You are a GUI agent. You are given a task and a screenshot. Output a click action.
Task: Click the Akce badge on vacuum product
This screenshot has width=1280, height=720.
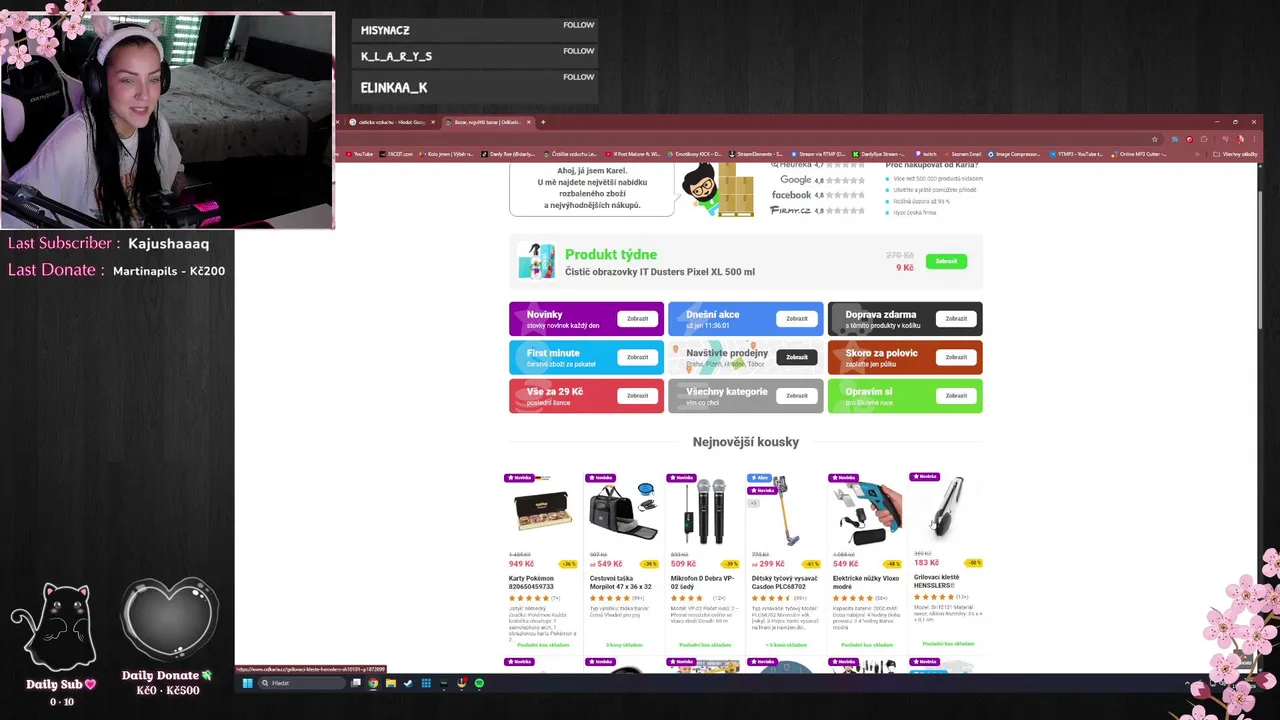(760, 478)
